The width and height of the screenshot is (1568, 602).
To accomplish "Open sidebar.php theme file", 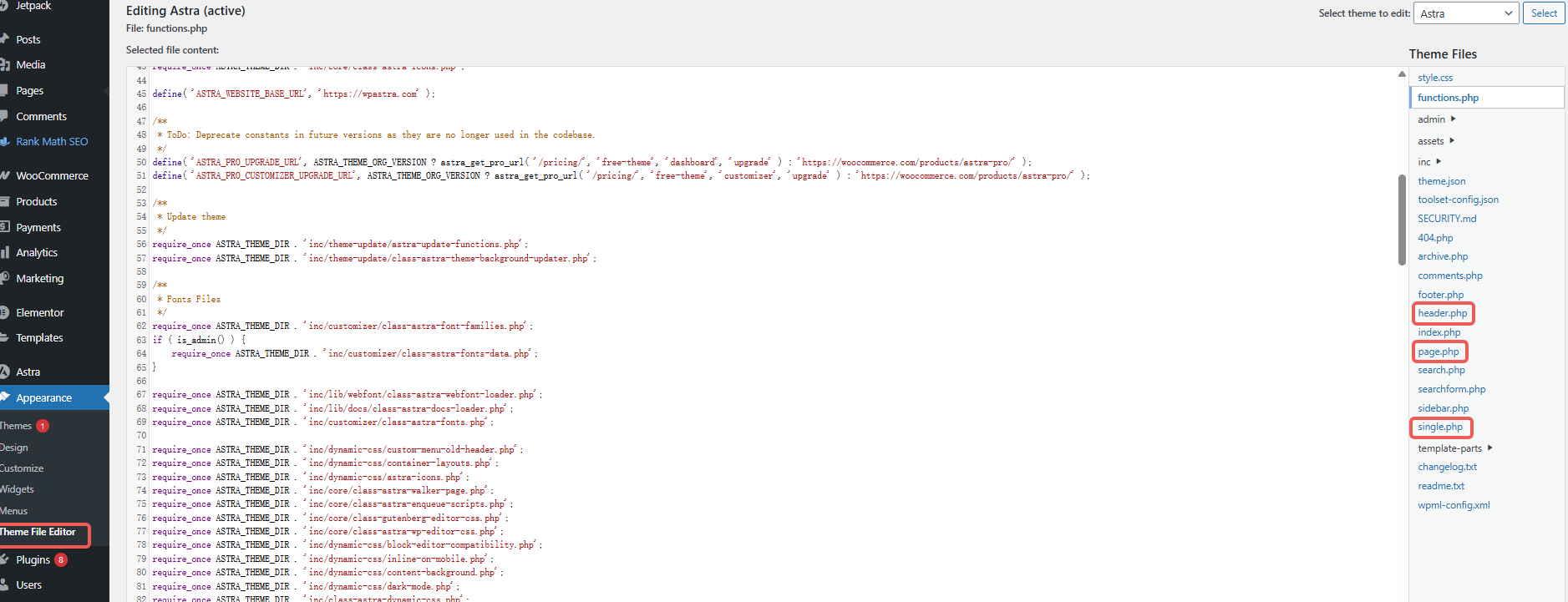I will [x=1443, y=408].
